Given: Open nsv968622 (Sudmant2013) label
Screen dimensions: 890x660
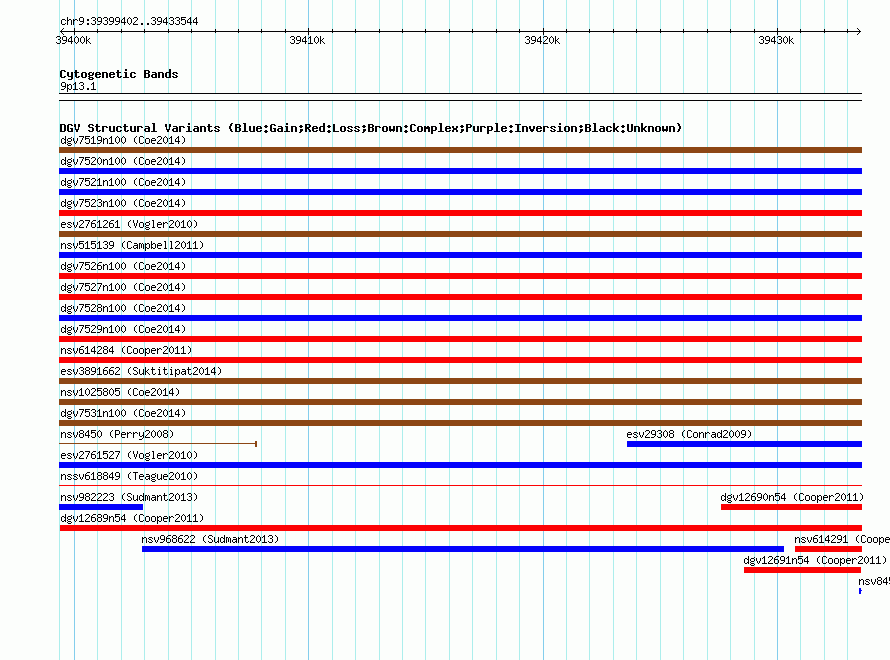Looking at the screenshot, I should (210, 539).
